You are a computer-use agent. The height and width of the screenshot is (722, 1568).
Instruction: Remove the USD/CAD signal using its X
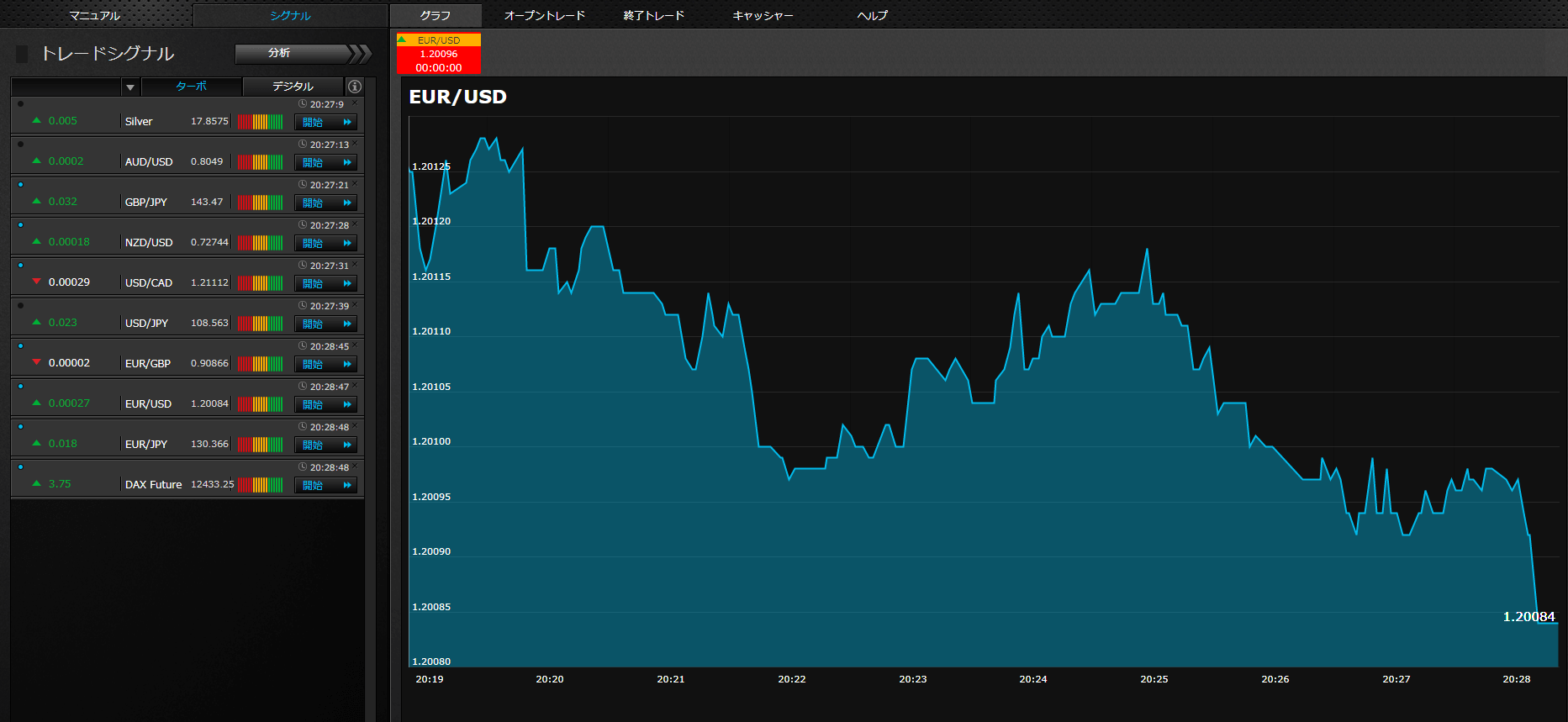pyautogui.click(x=355, y=265)
